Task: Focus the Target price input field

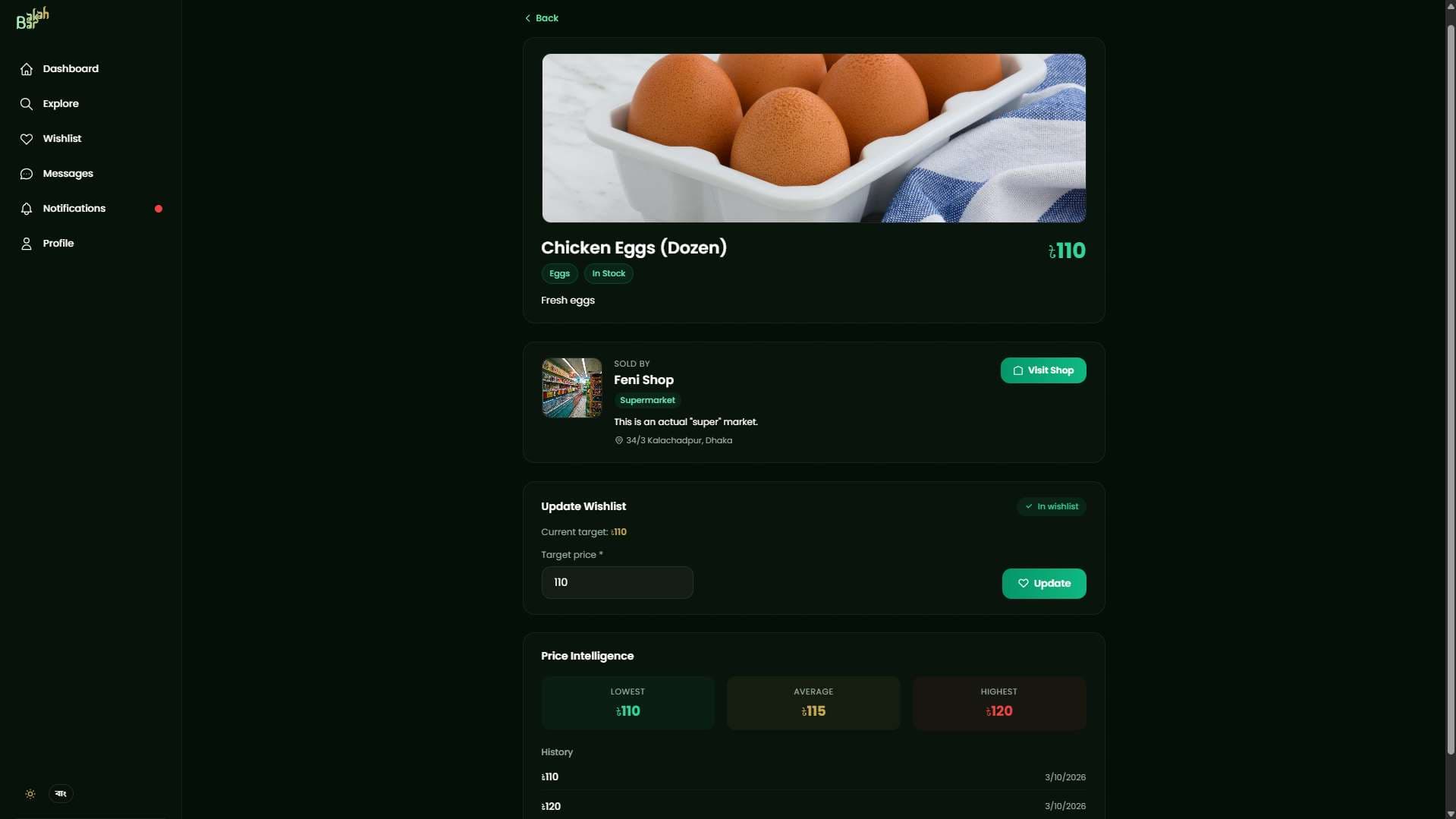Action: [617, 582]
